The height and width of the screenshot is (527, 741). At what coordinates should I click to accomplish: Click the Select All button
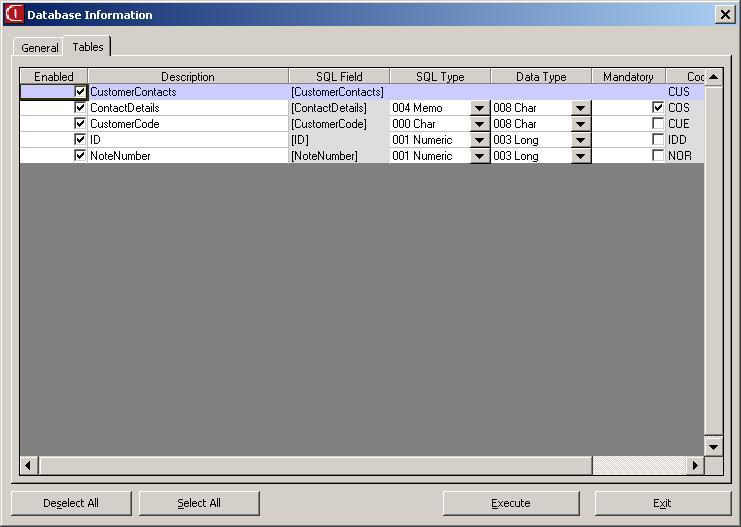coord(199,503)
